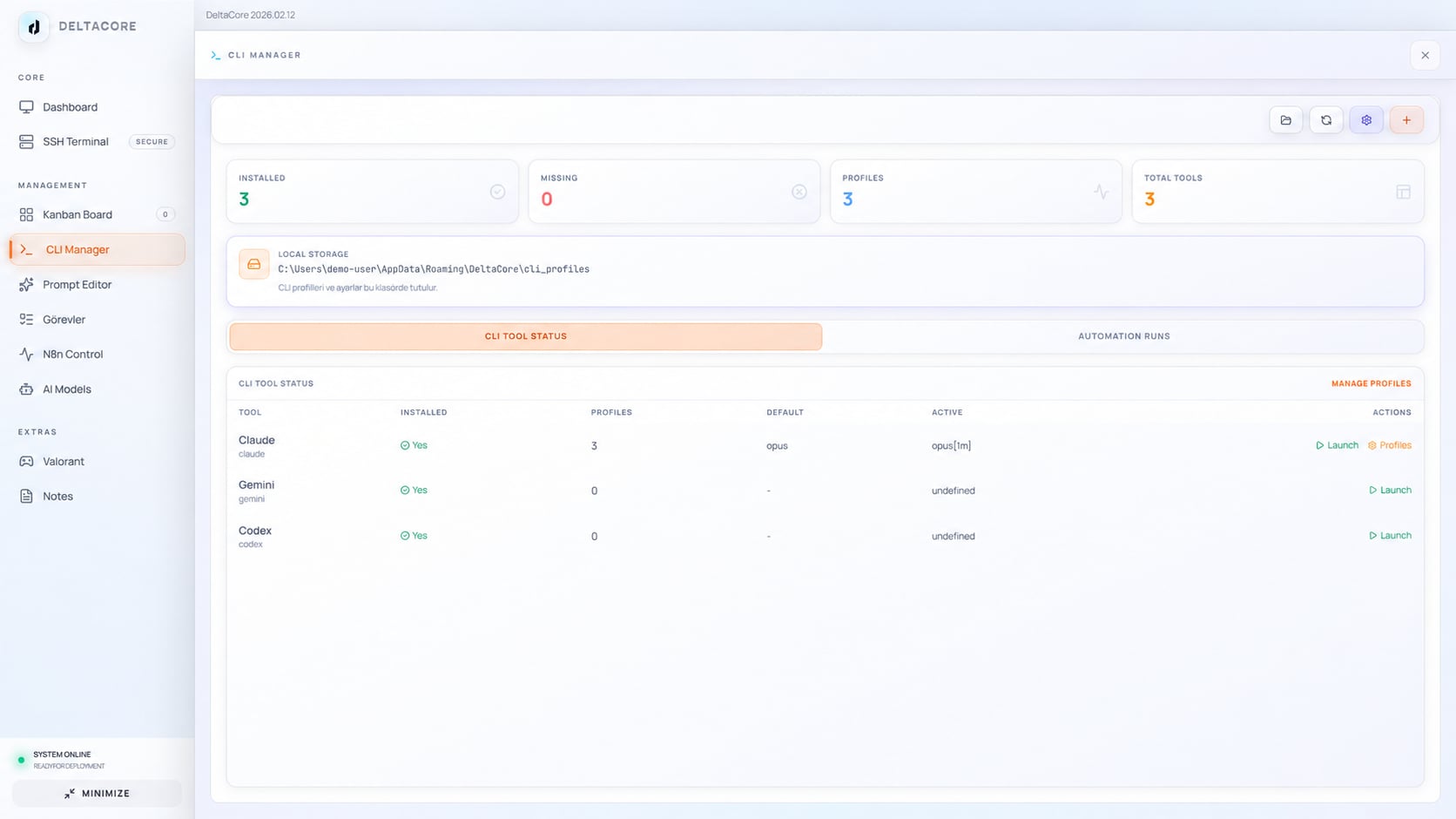This screenshot has height=819, width=1456.
Task: Click the Gemini tool name
Action: (x=256, y=485)
